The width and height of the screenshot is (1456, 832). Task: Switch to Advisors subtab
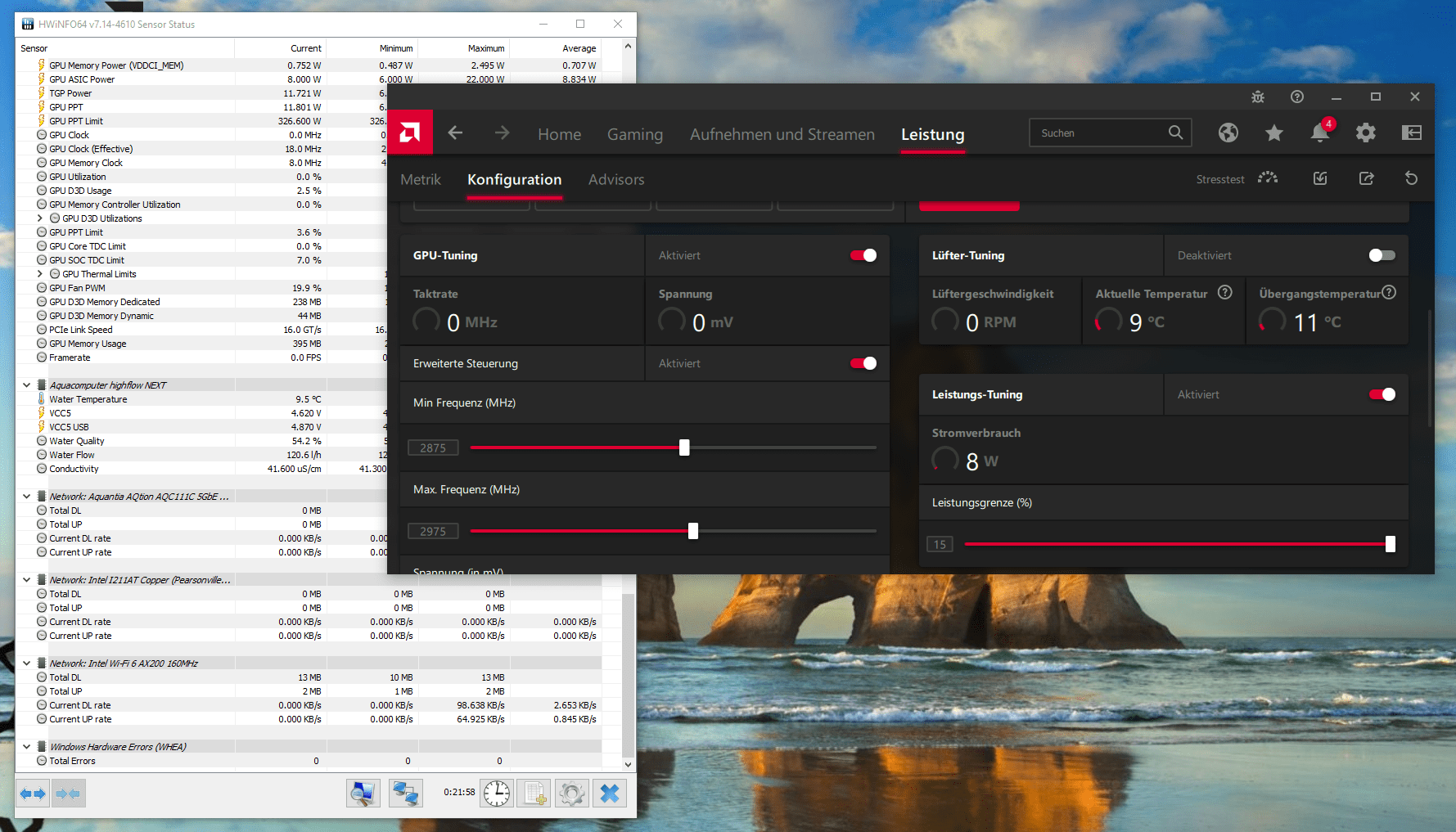click(x=616, y=179)
